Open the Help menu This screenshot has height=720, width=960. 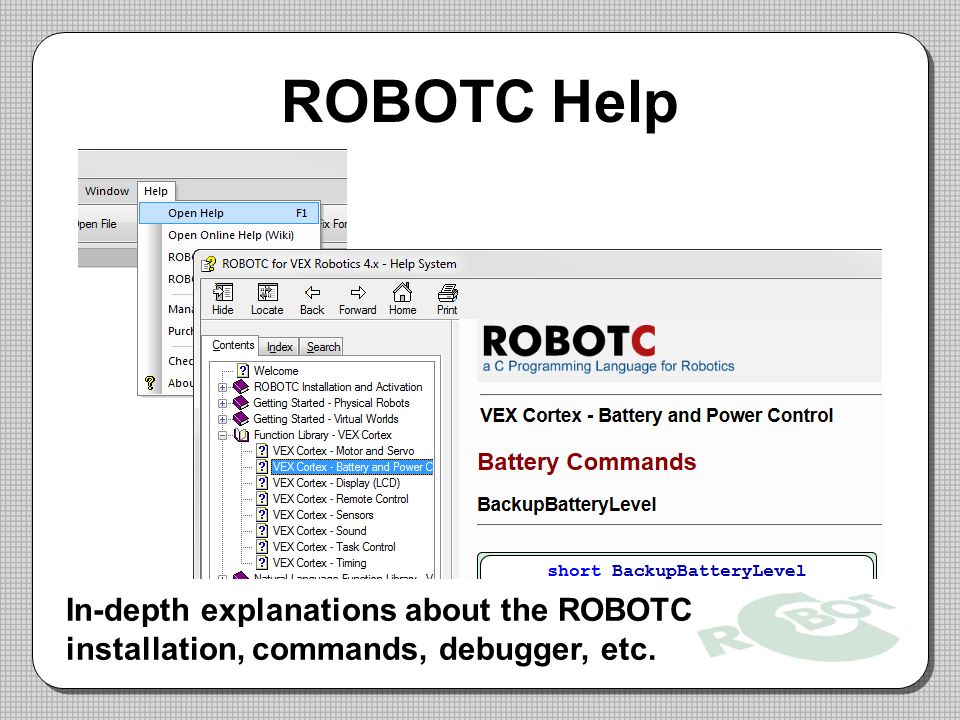point(156,191)
